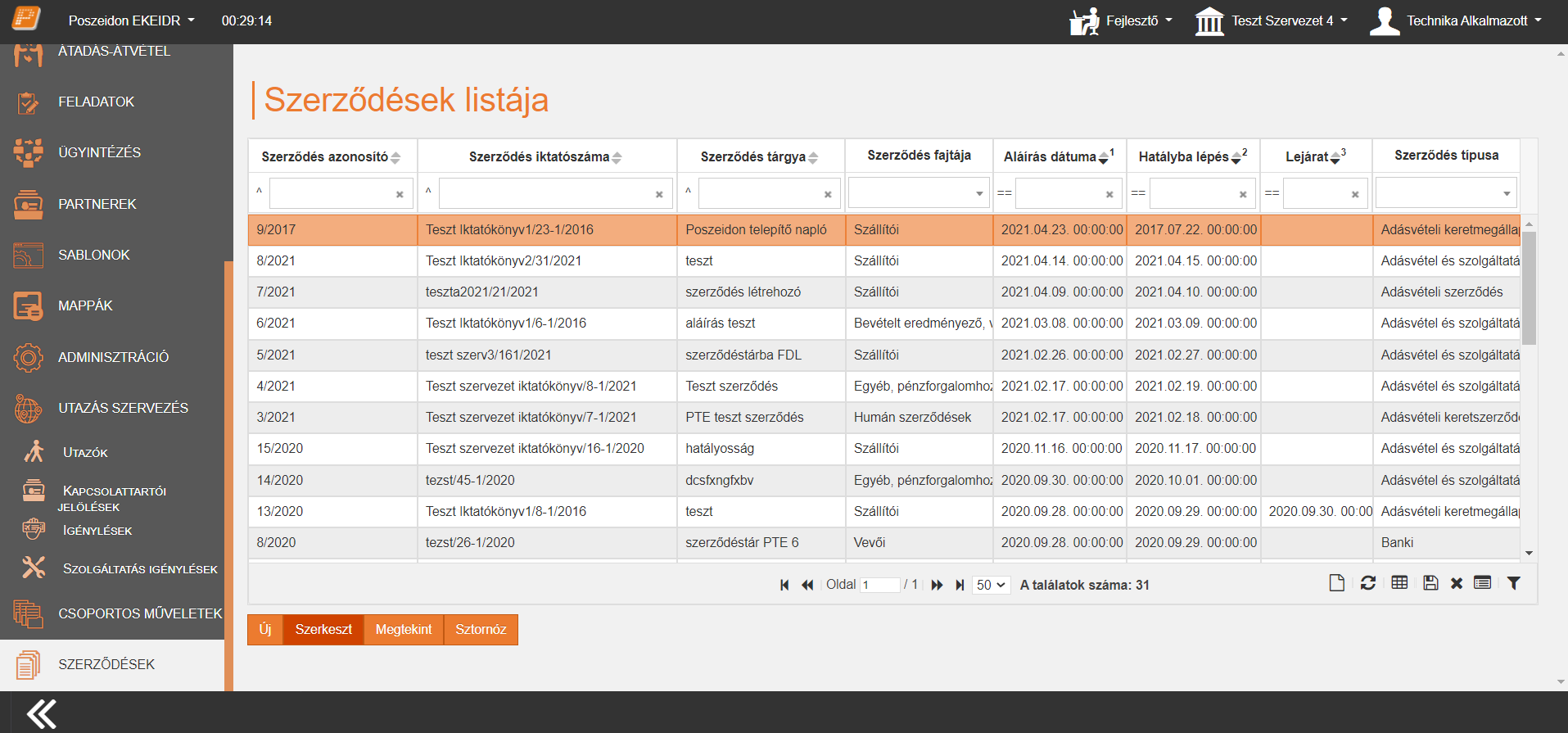1568x733 pixels.
Task: Clear the Szerződés tárgya filter
Action: click(828, 195)
